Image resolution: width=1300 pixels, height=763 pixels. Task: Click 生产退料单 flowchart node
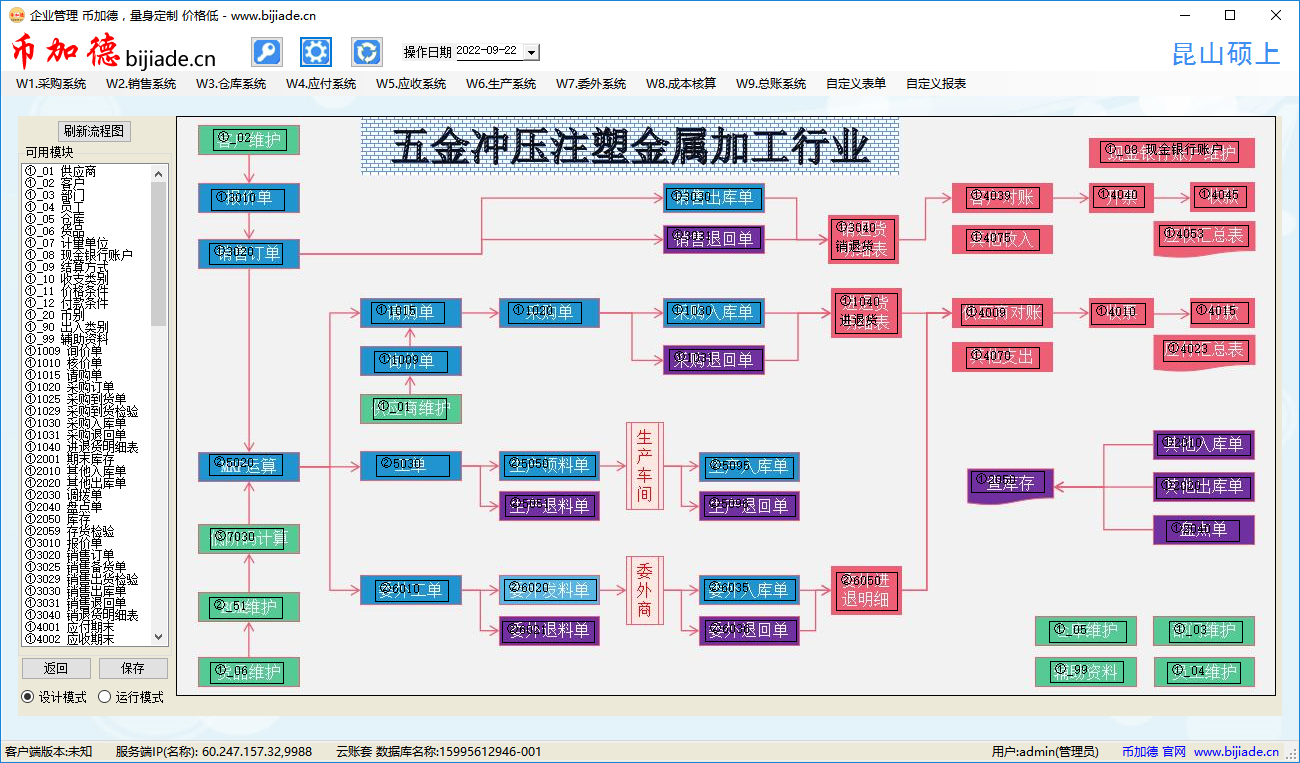click(549, 506)
